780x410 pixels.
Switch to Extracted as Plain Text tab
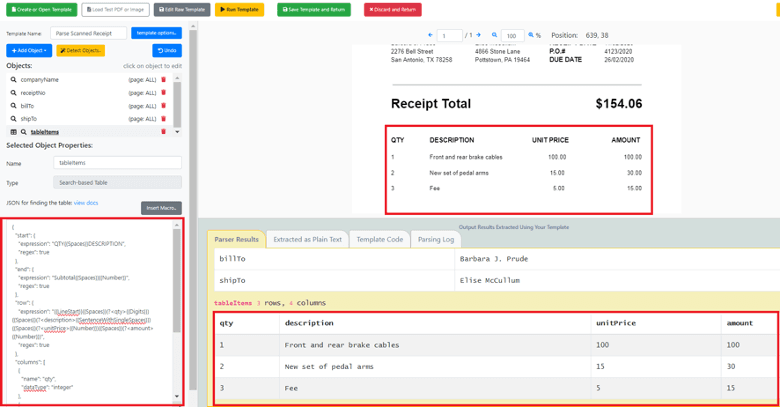pyautogui.click(x=307, y=239)
